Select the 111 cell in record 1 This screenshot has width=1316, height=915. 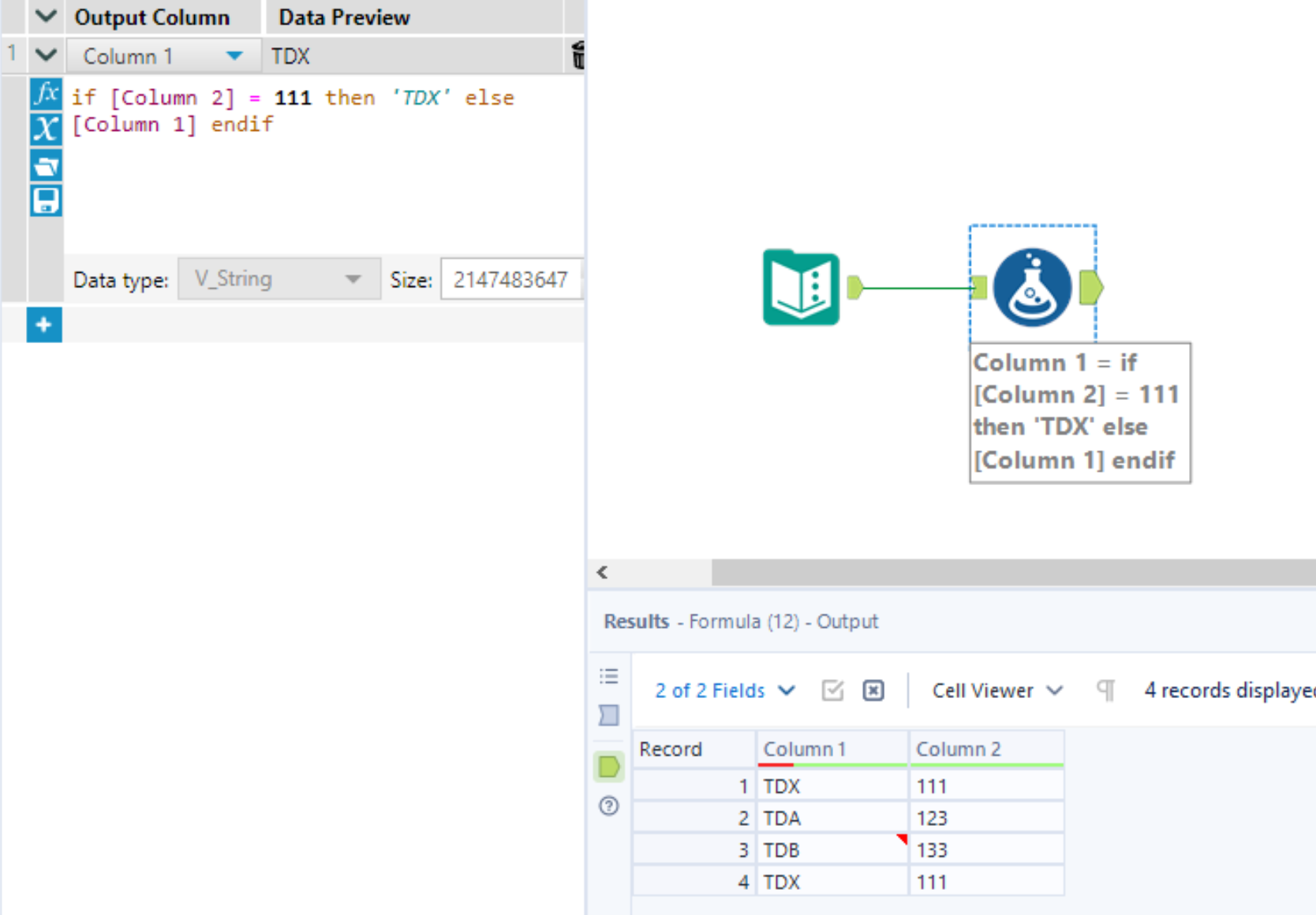coord(986,786)
